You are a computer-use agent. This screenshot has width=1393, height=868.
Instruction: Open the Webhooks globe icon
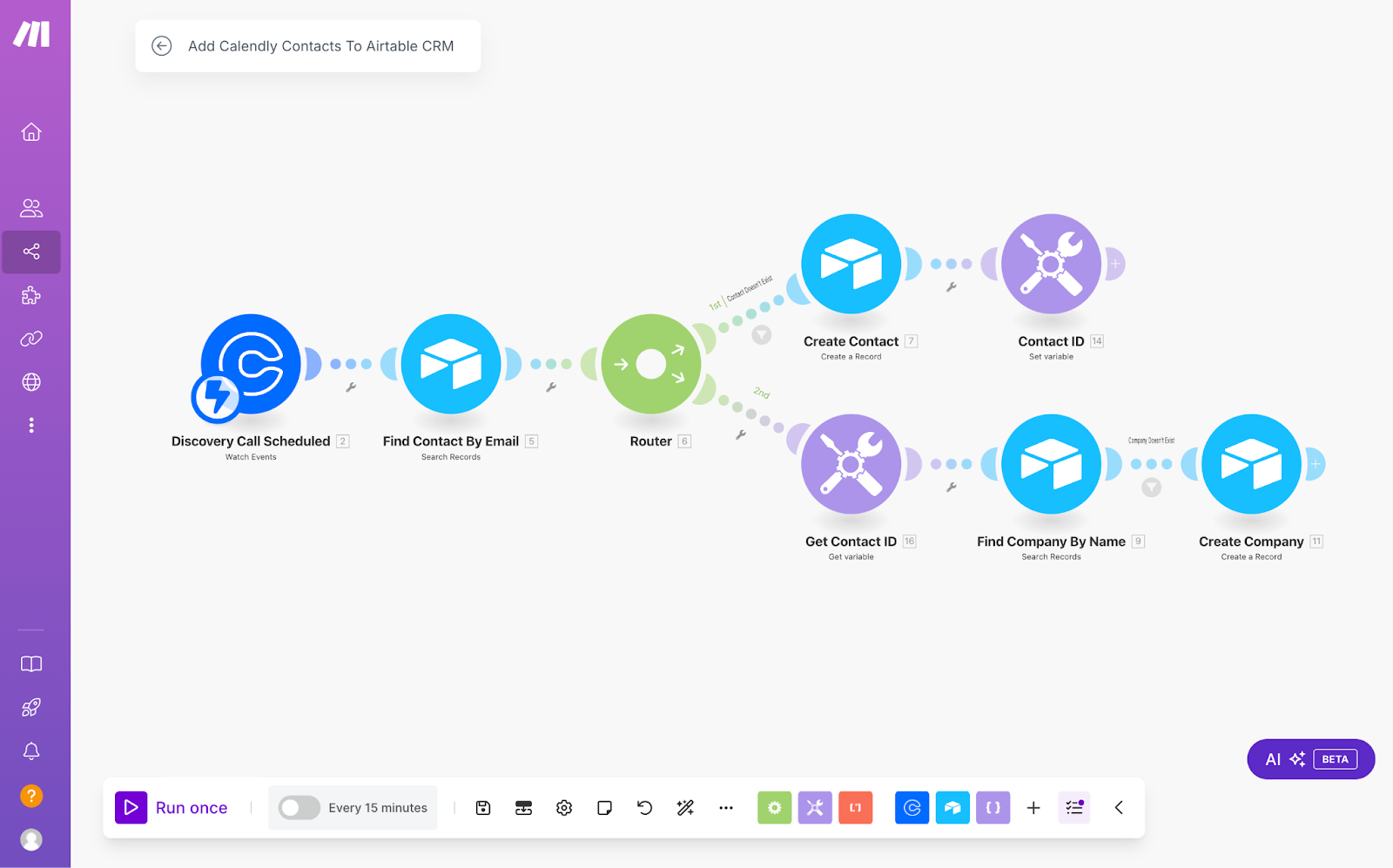point(31,382)
